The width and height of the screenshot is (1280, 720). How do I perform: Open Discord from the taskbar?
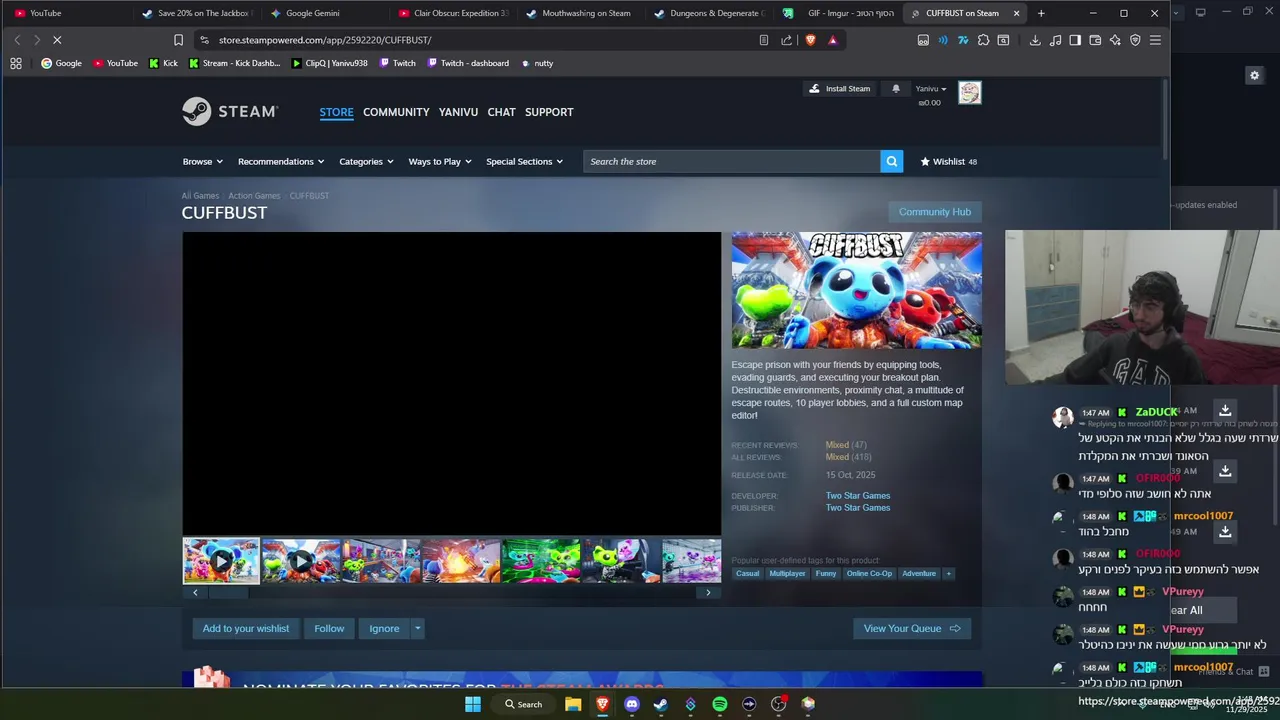[631, 704]
